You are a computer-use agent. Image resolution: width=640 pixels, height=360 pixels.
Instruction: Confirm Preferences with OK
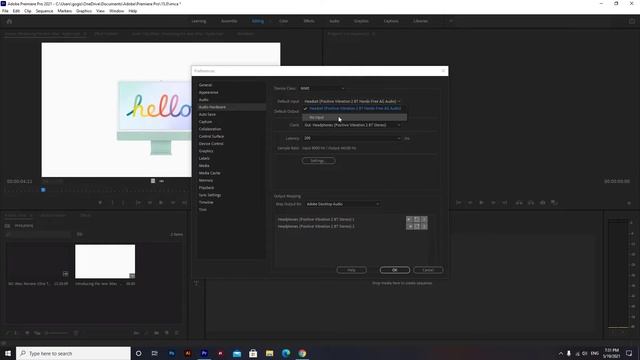[x=395, y=270]
